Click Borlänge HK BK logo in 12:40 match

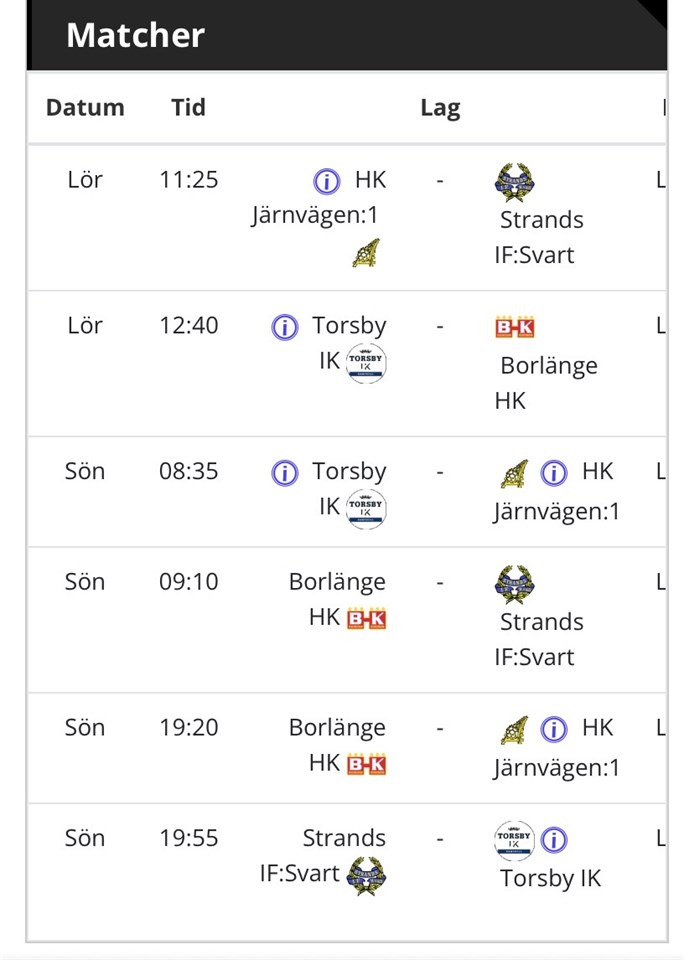514,327
